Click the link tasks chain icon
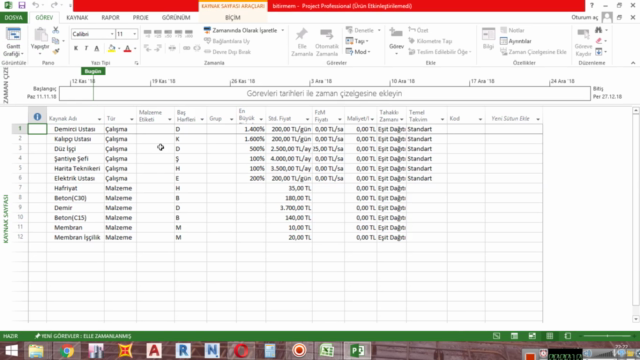The width and height of the screenshot is (640, 360). [187, 48]
